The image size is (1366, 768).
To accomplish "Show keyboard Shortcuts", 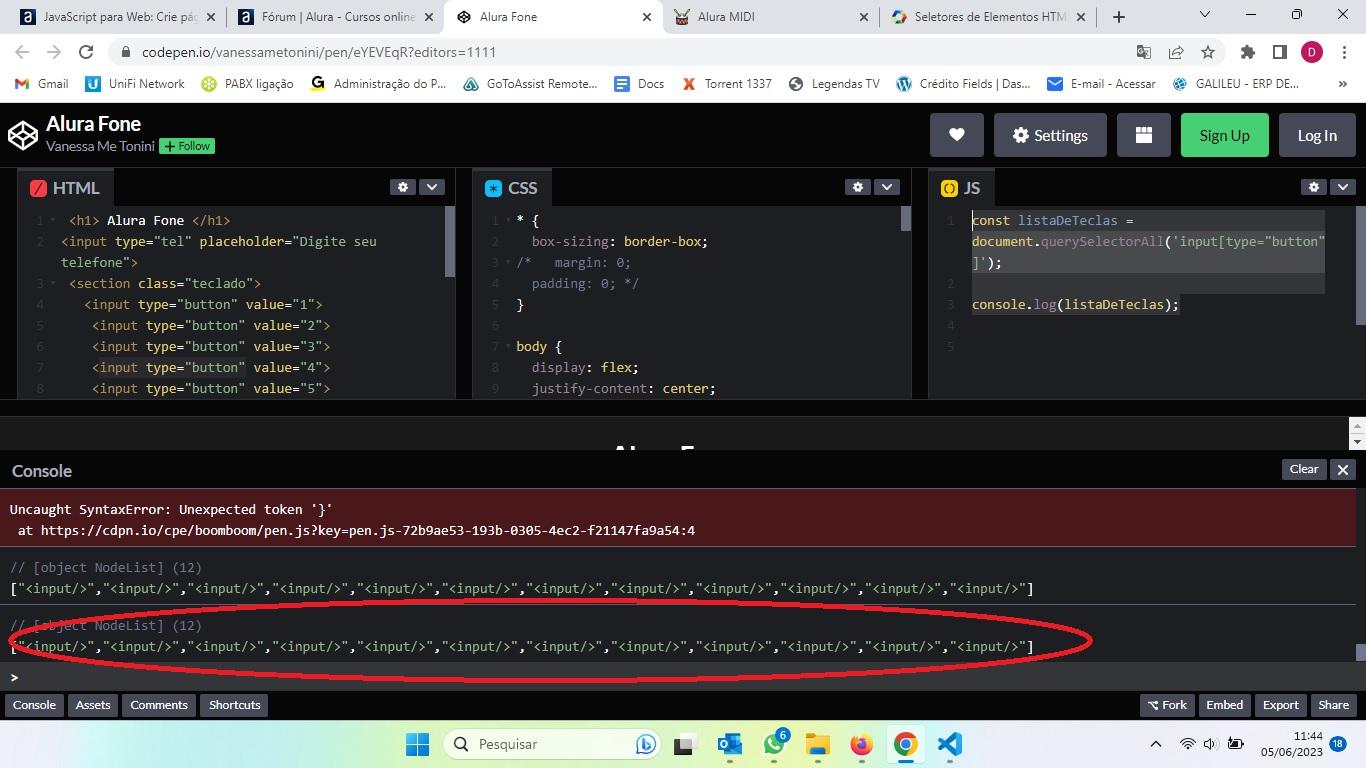I will (235, 705).
